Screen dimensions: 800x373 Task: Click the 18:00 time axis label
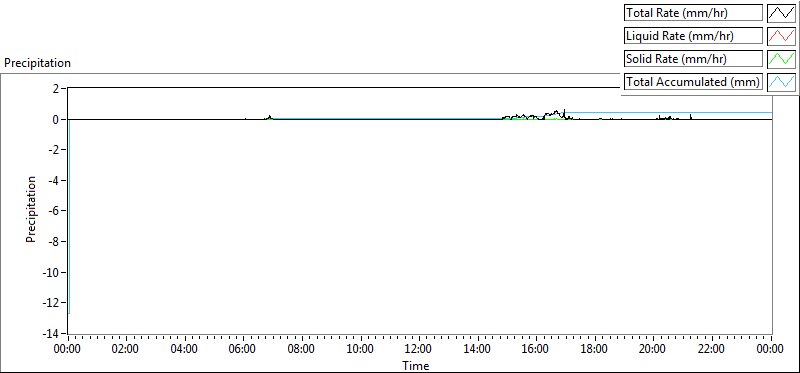594,349
